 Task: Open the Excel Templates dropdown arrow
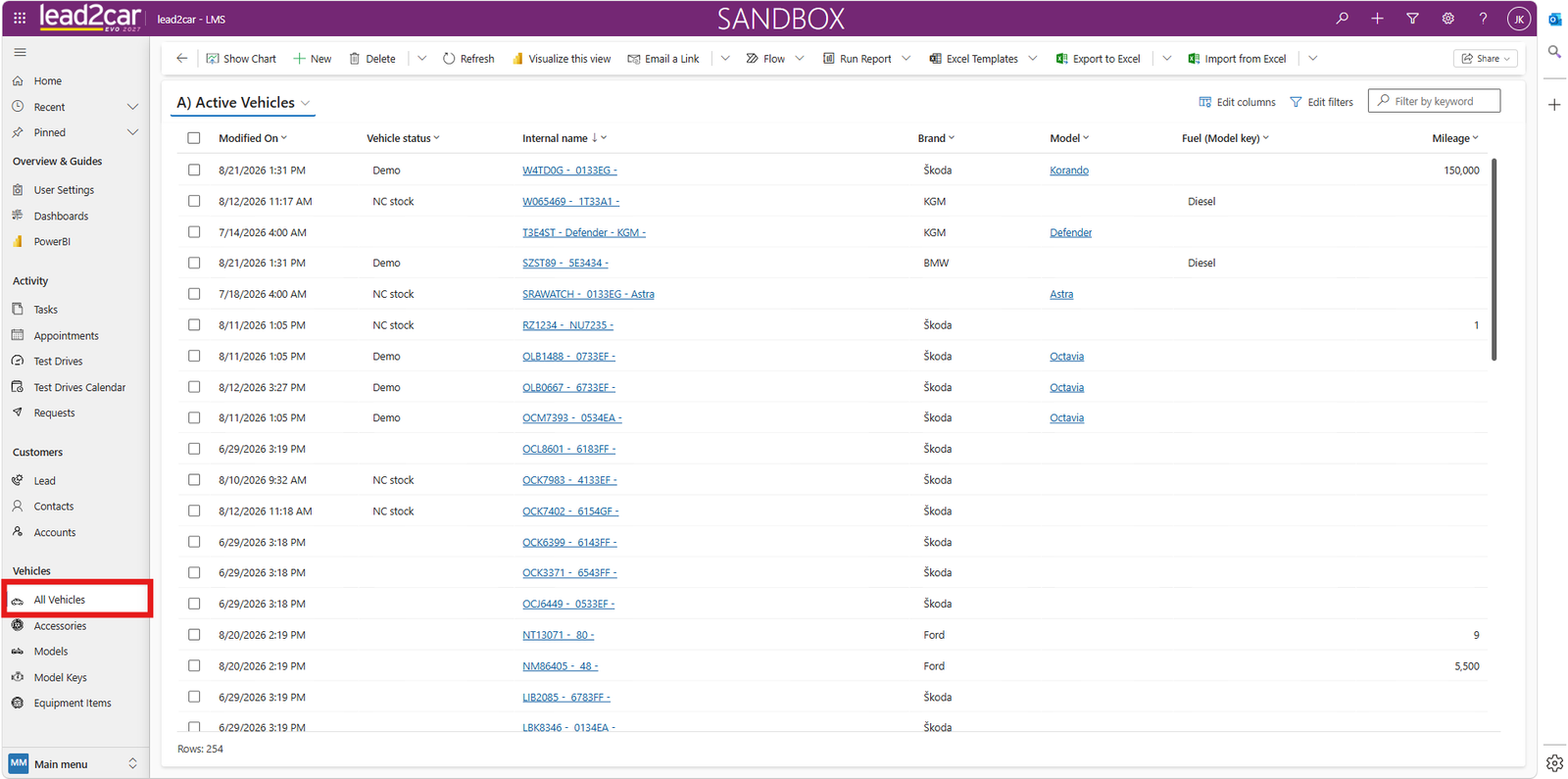click(x=1032, y=59)
